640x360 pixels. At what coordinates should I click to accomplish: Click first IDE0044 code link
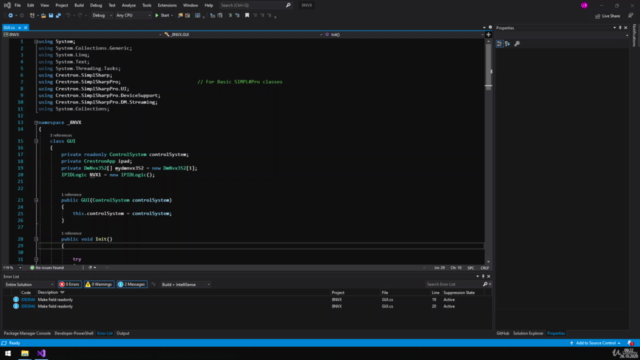point(28,300)
